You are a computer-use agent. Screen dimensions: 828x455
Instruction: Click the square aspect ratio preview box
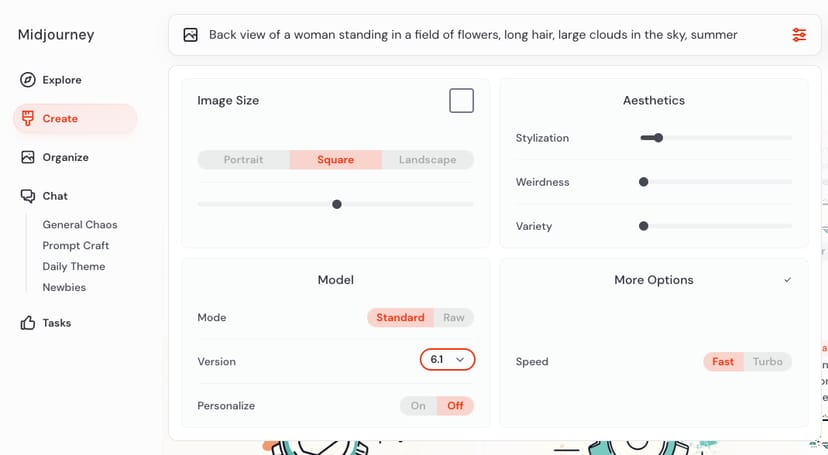pyautogui.click(x=461, y=101)
